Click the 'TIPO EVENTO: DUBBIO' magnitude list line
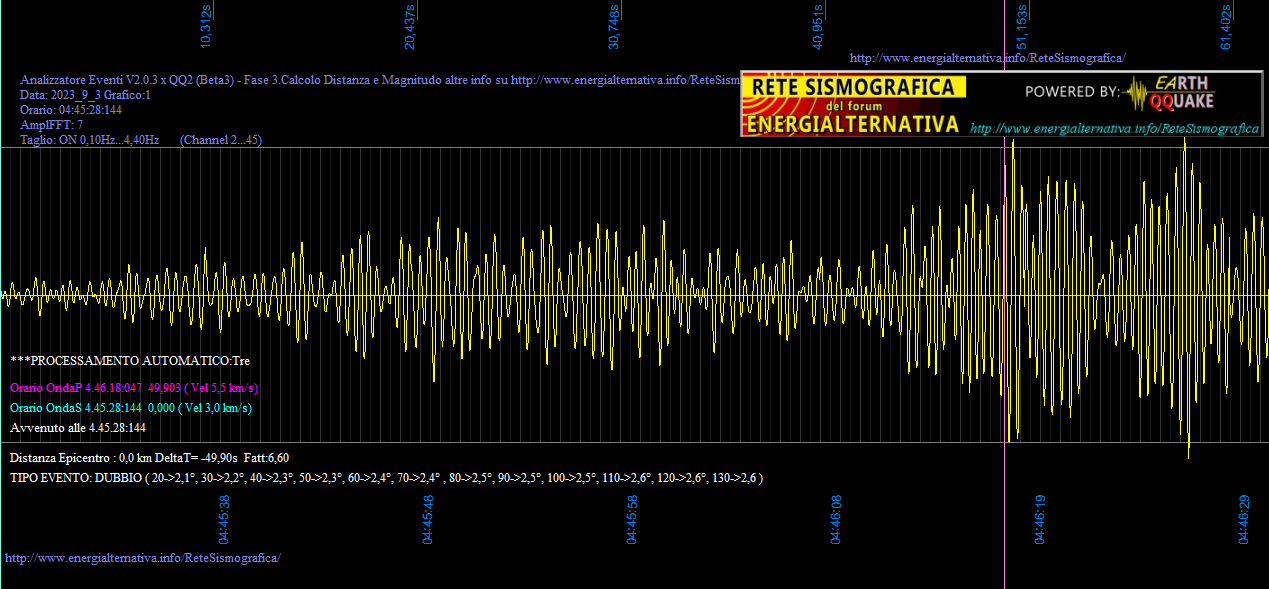Image resolution: width=1269 pixels, height=589 pixels. point(387,478)
